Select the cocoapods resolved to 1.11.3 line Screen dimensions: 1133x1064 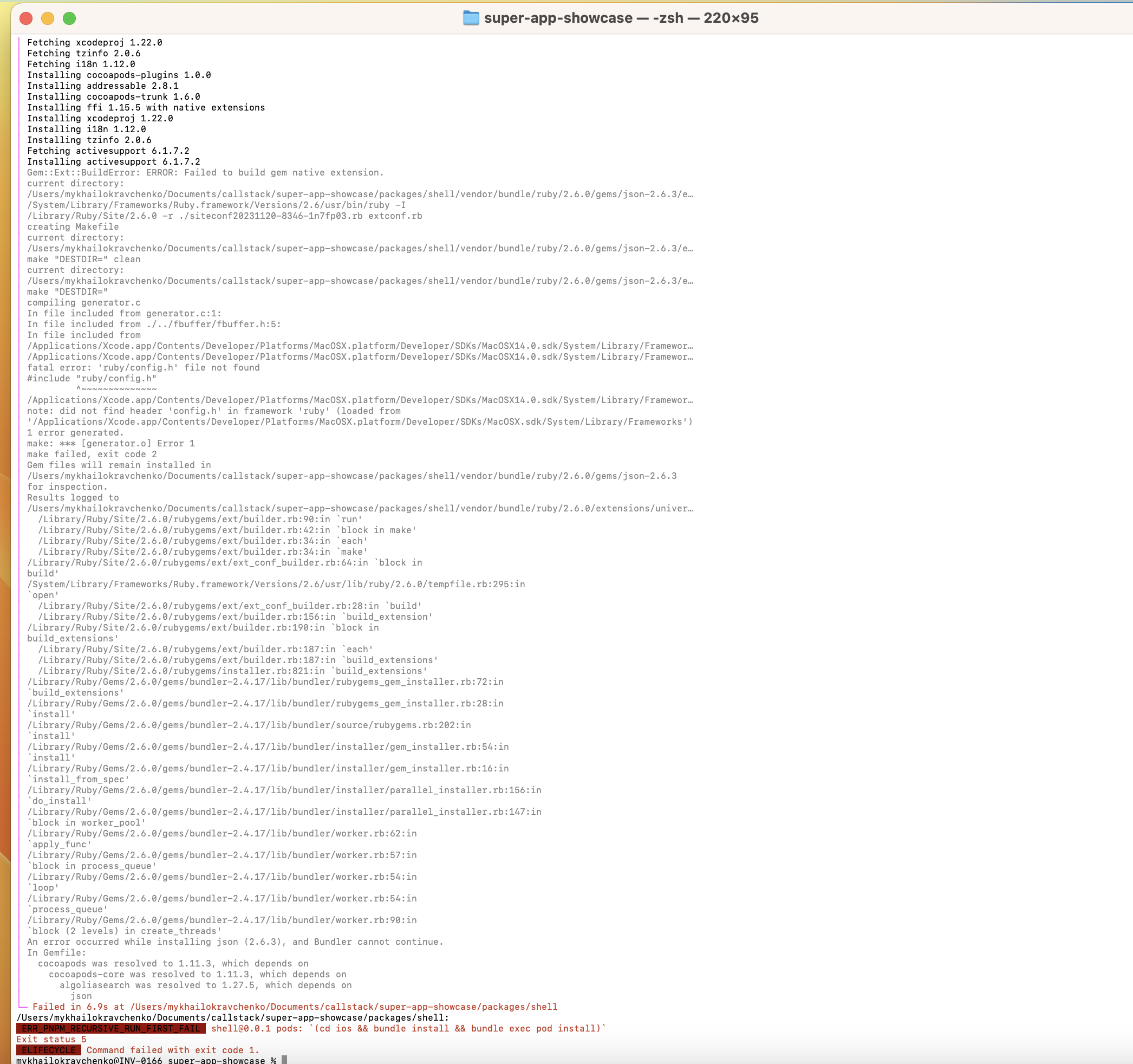(x=174, y=963)
